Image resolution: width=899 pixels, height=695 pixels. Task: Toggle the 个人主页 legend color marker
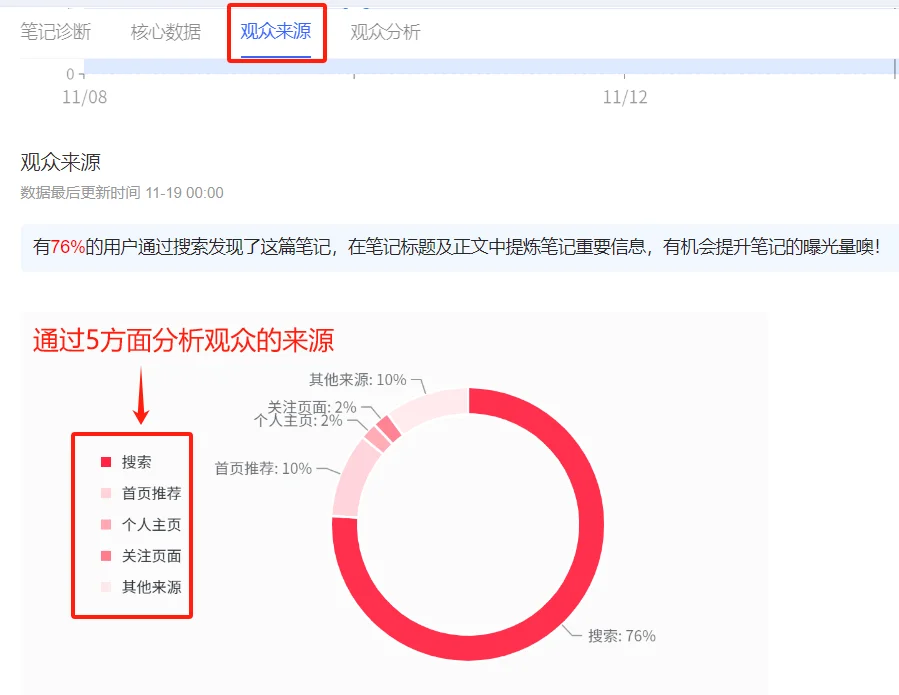tap(106, 525)
